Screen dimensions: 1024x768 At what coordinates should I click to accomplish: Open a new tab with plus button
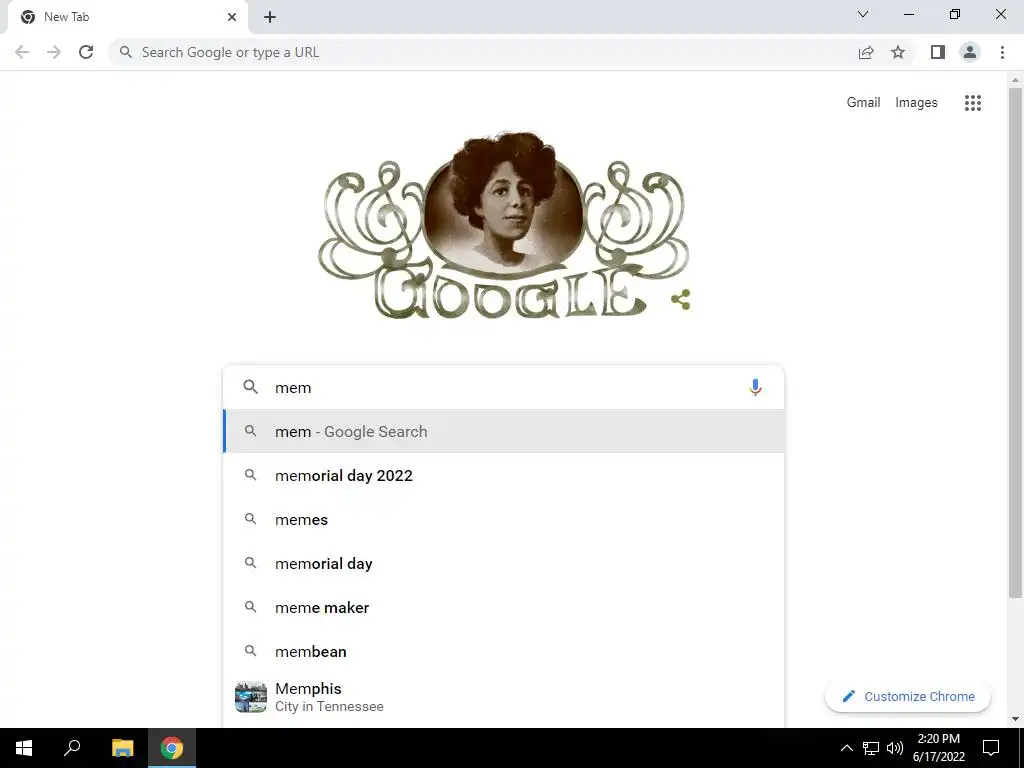click(270, 17)
